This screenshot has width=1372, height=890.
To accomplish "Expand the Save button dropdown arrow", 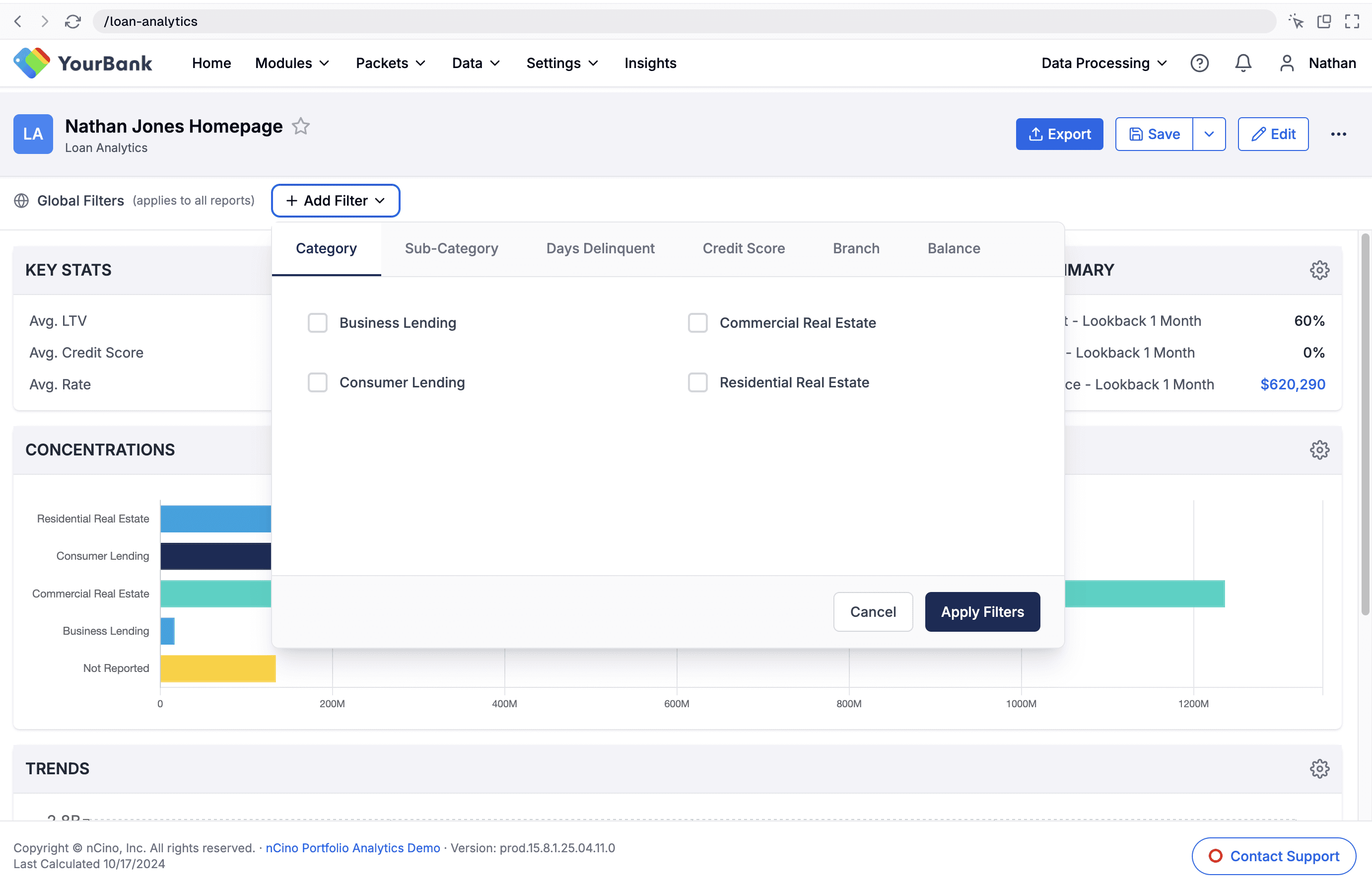I will [x=1209, y=134].
